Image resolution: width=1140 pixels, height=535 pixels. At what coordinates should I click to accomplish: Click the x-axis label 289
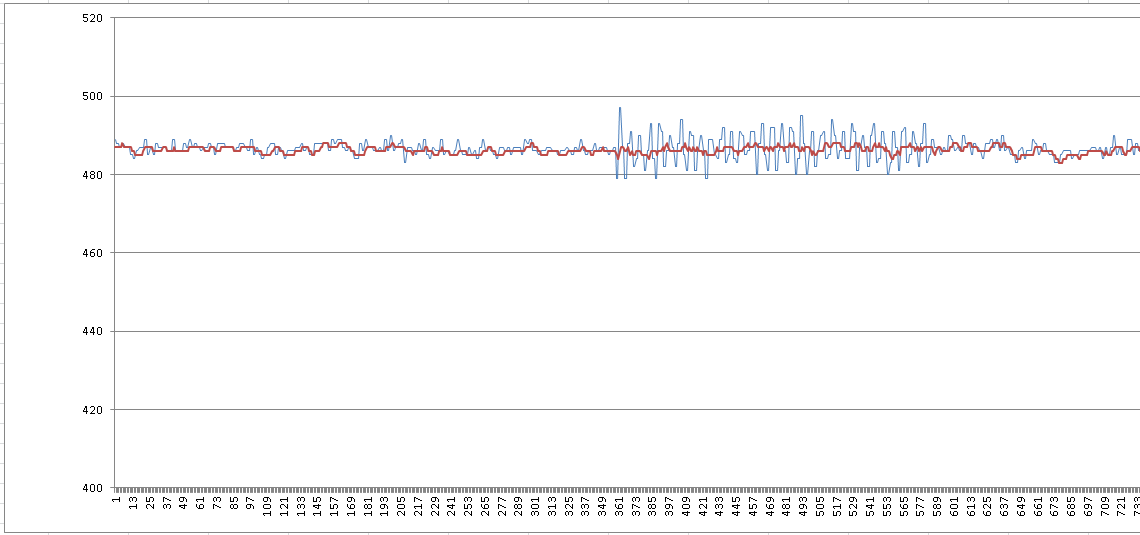click(518, 505)
